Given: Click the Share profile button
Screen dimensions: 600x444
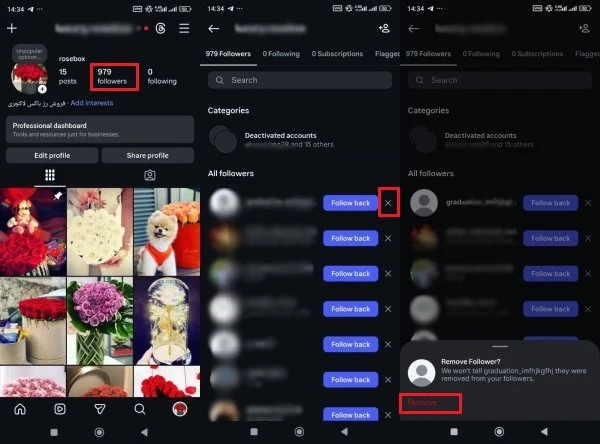Looking at the screenshot, I should click(147, 155).
